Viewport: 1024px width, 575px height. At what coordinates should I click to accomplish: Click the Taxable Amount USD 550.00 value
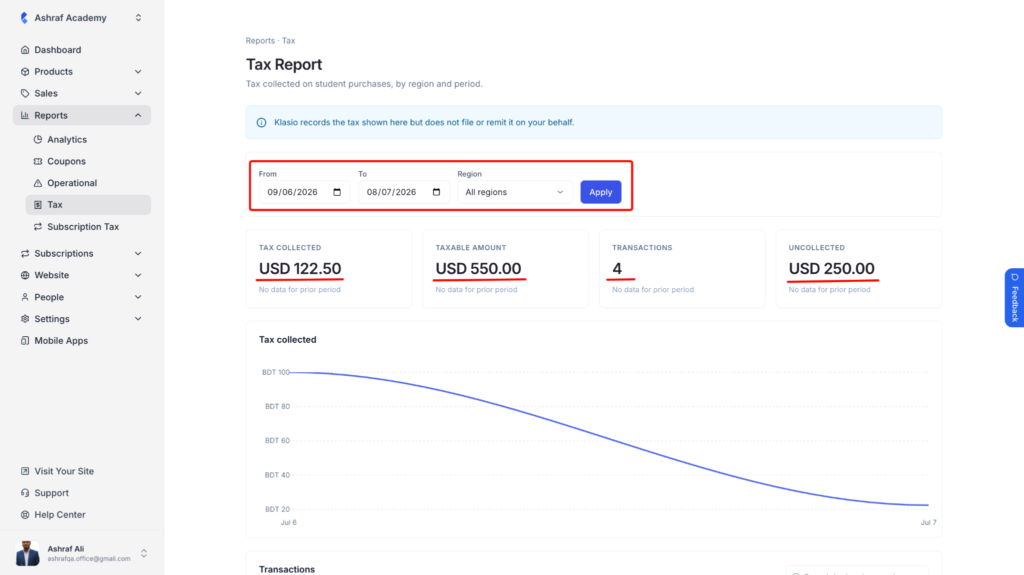click(x=478, y=269)
